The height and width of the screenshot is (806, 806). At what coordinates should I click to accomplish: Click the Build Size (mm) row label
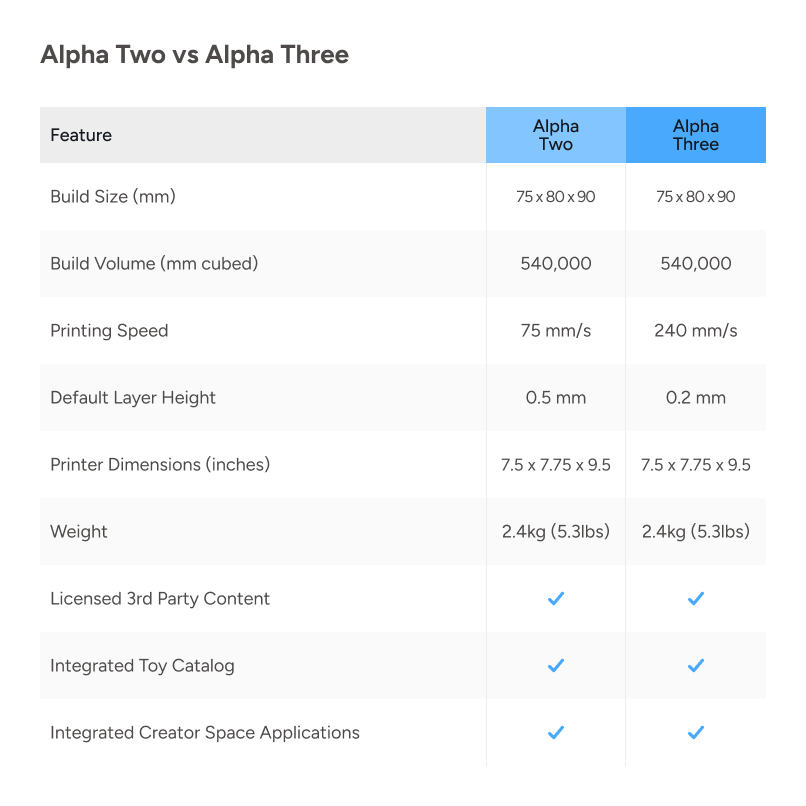(113, 196)
